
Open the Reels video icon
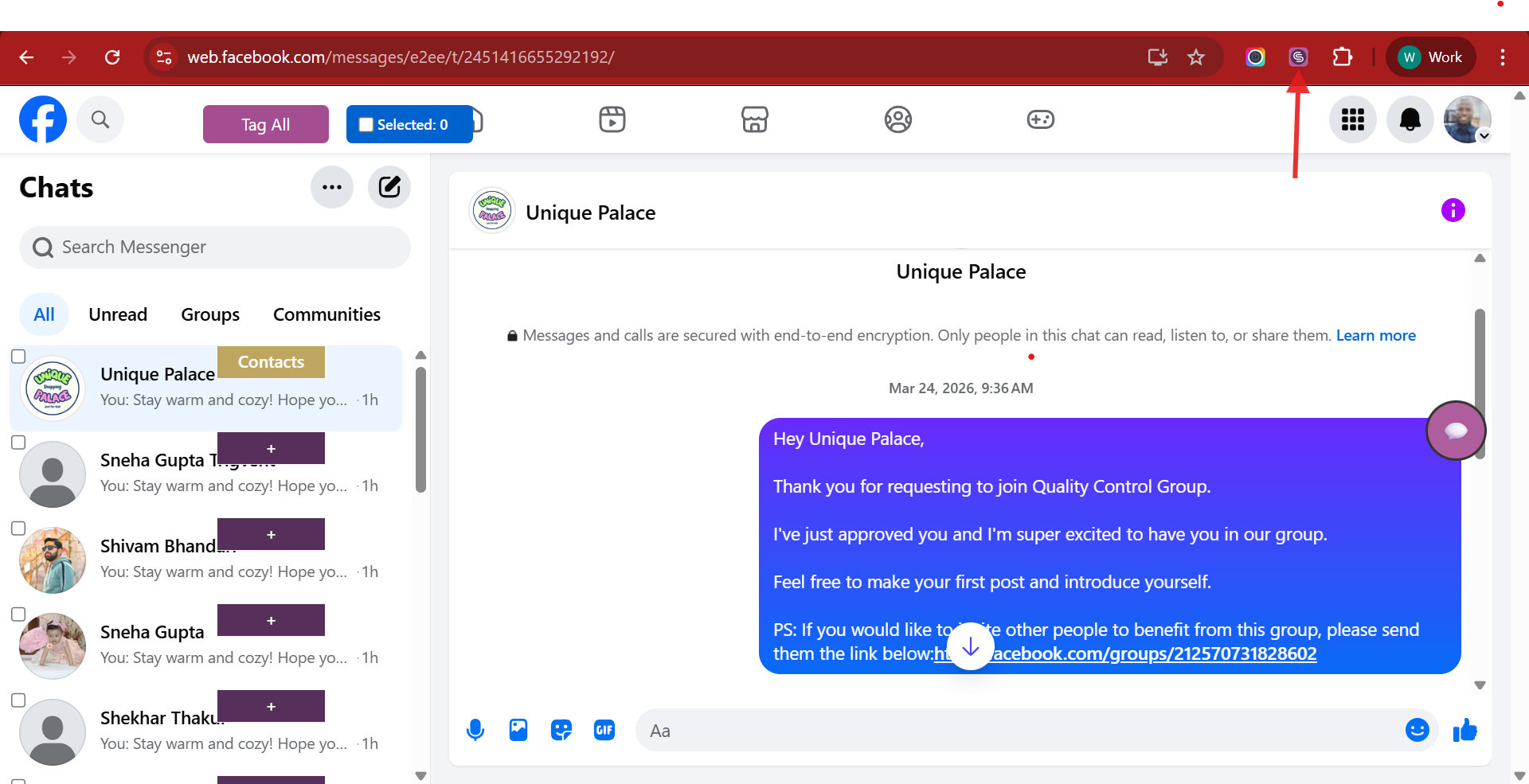pos(612,119)
